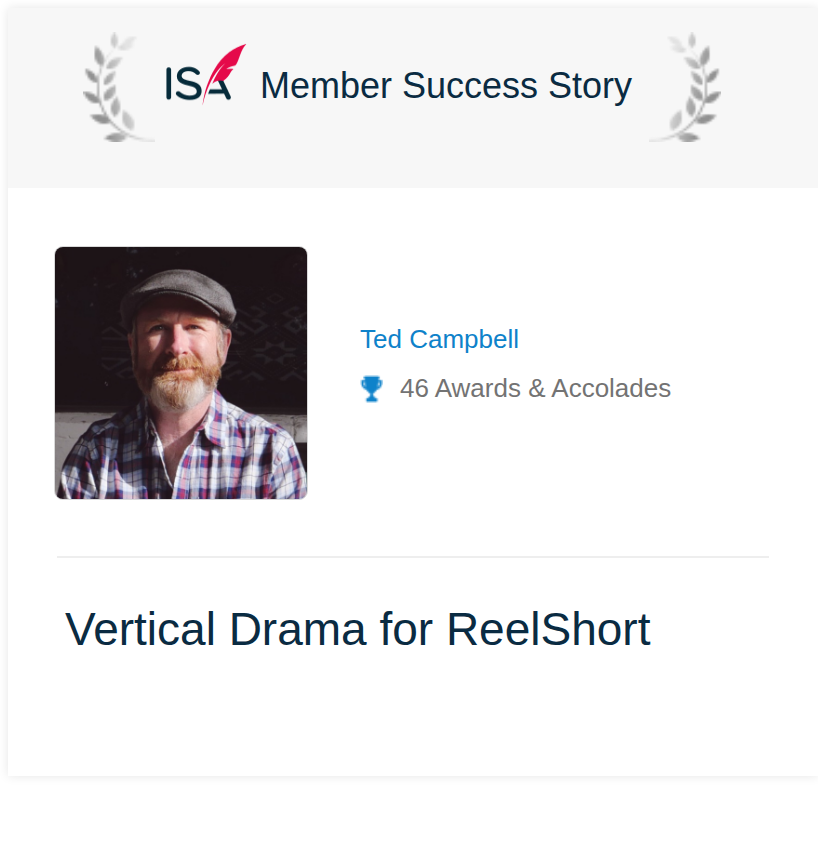Open the Vertical Drama for ReelShort story

[x=358, y=629]
